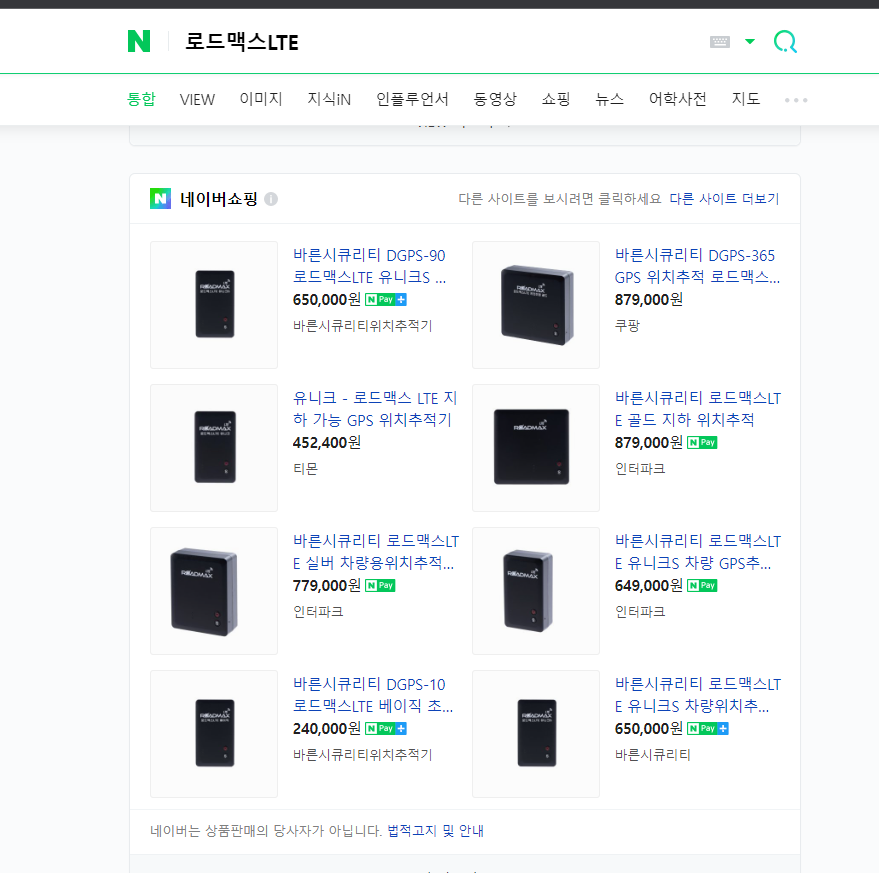Image resolution: width=879 pixels, height=873 pixels.
Task: Click 인터파크 seller under the 649,000원 listing
Action: [x=640, y=611]
